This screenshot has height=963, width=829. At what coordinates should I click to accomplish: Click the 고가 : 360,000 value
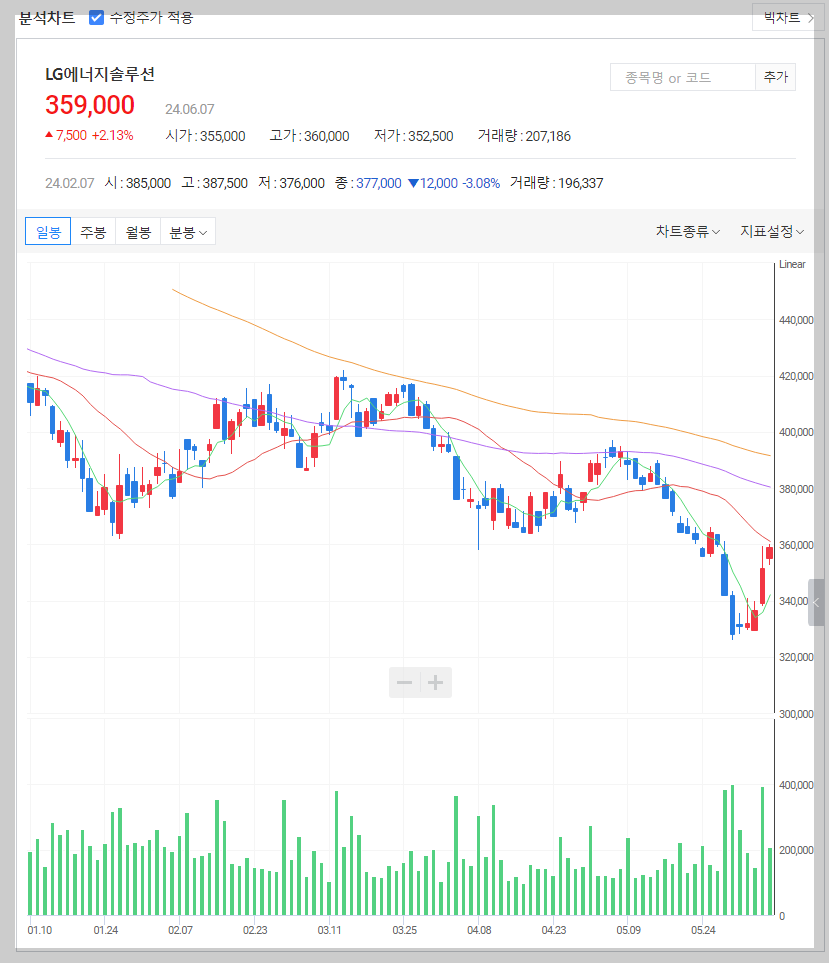(309, 136)
